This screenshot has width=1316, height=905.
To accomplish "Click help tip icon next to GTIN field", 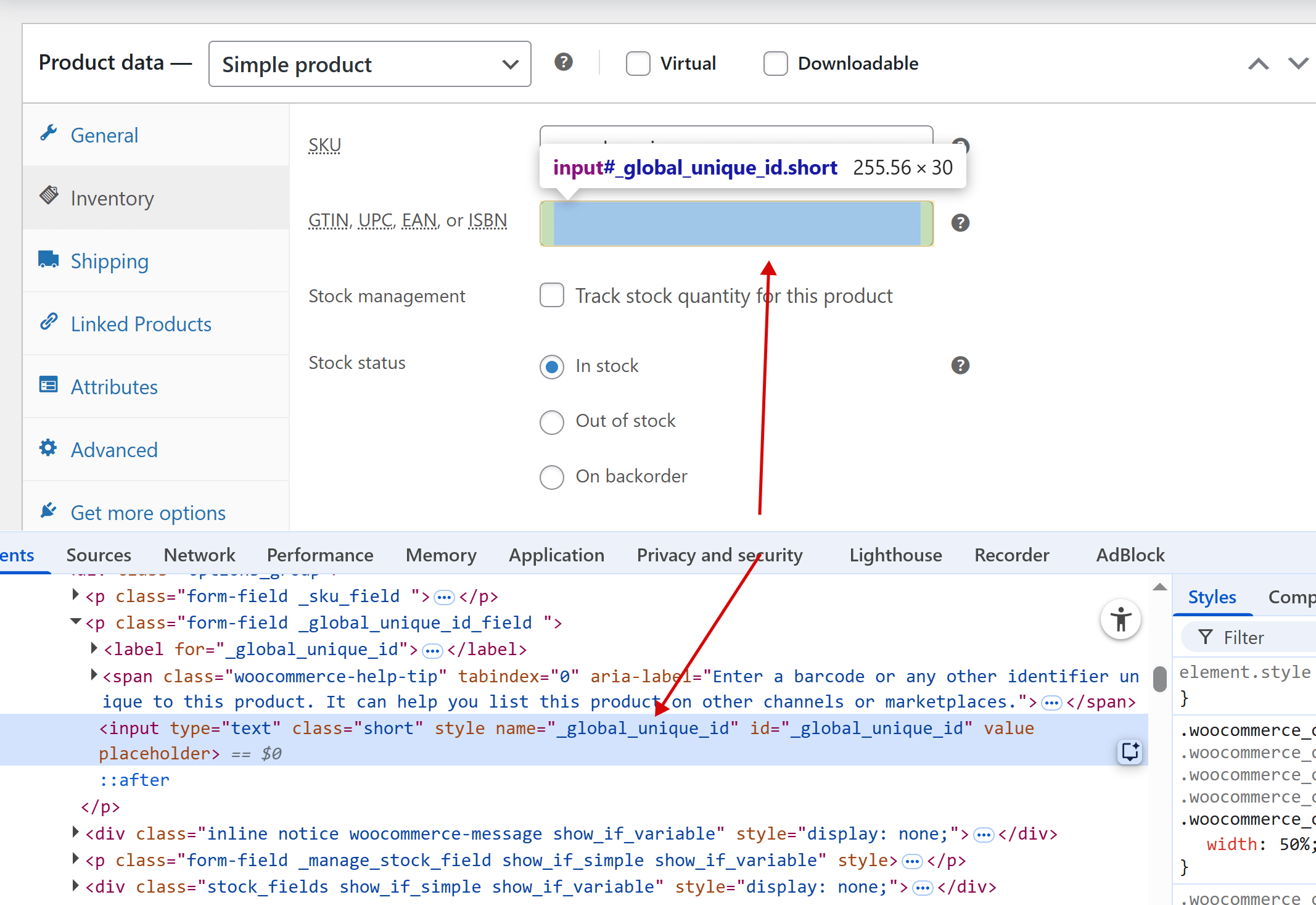I will click(960, 223).
